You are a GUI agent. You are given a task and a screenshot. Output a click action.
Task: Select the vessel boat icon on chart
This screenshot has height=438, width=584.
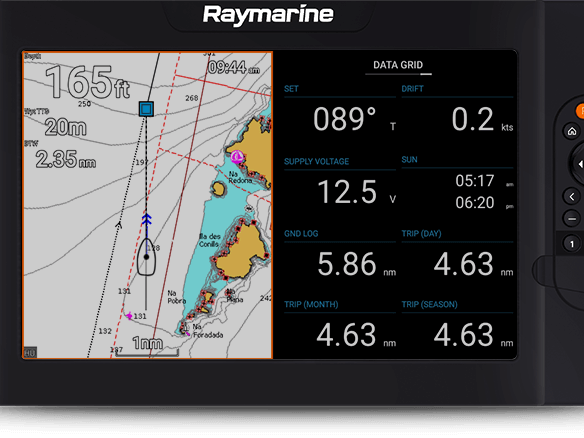tap(146, 257)
